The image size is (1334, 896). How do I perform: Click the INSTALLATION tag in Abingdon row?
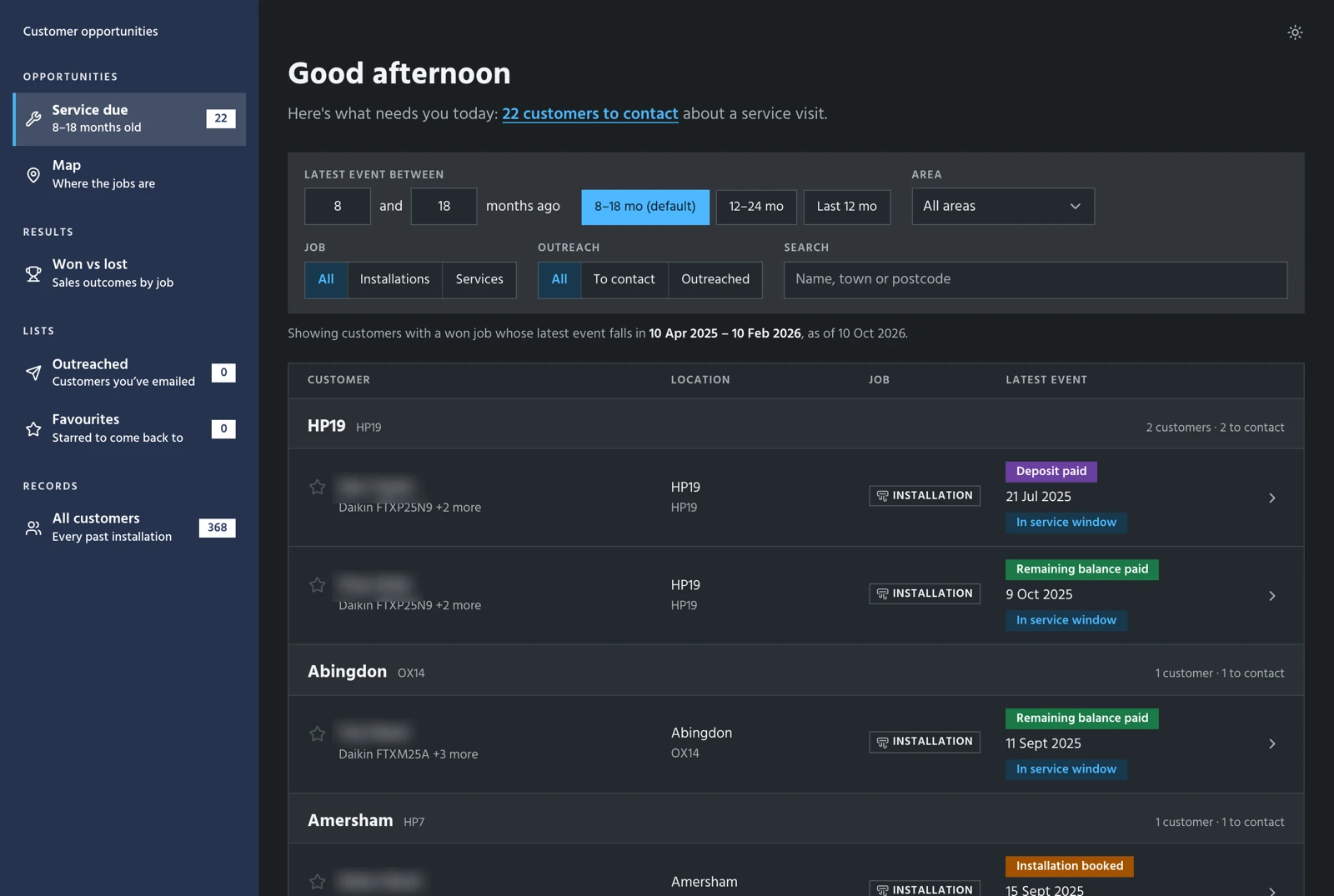pyautogui.click(x=925, y=742)
